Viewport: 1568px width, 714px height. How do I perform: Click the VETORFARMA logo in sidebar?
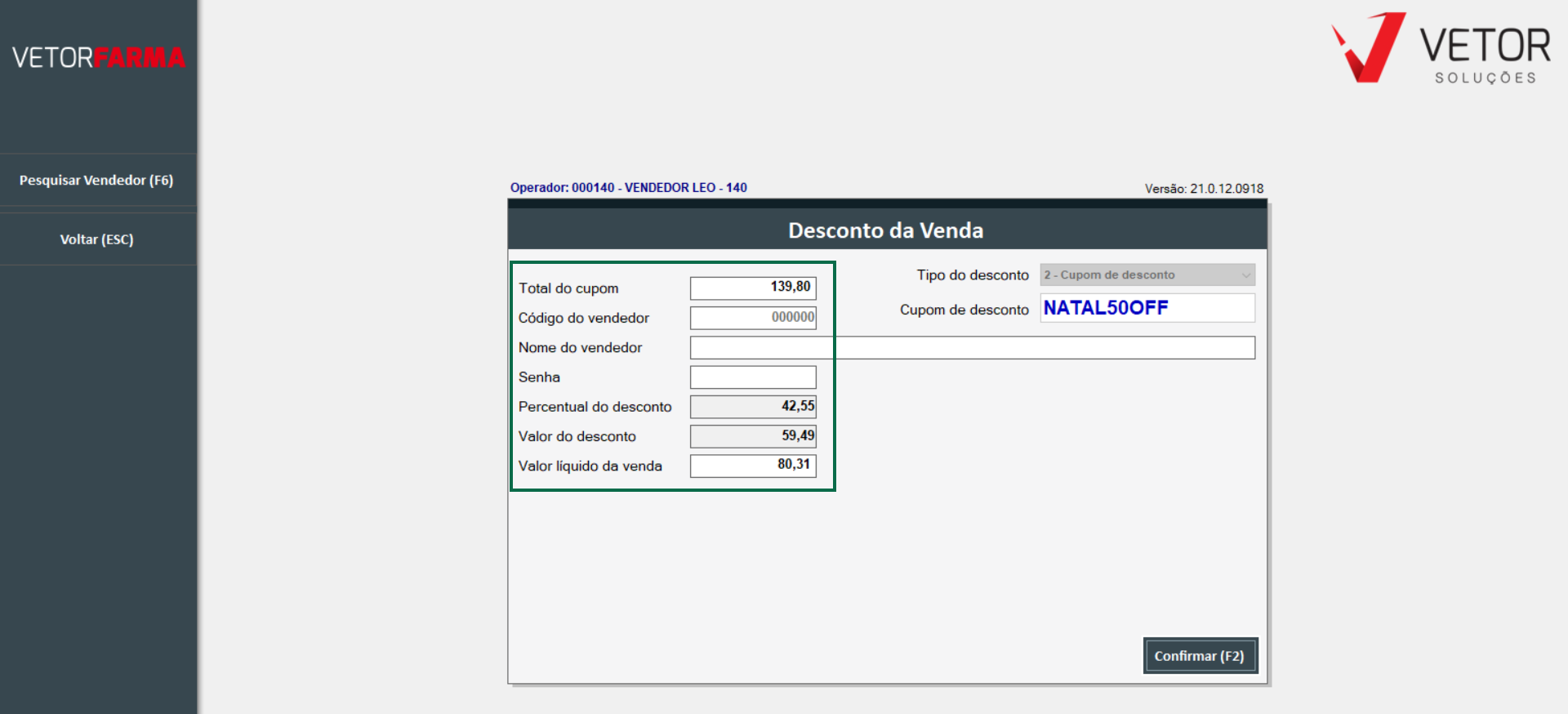tap(99, 57)
